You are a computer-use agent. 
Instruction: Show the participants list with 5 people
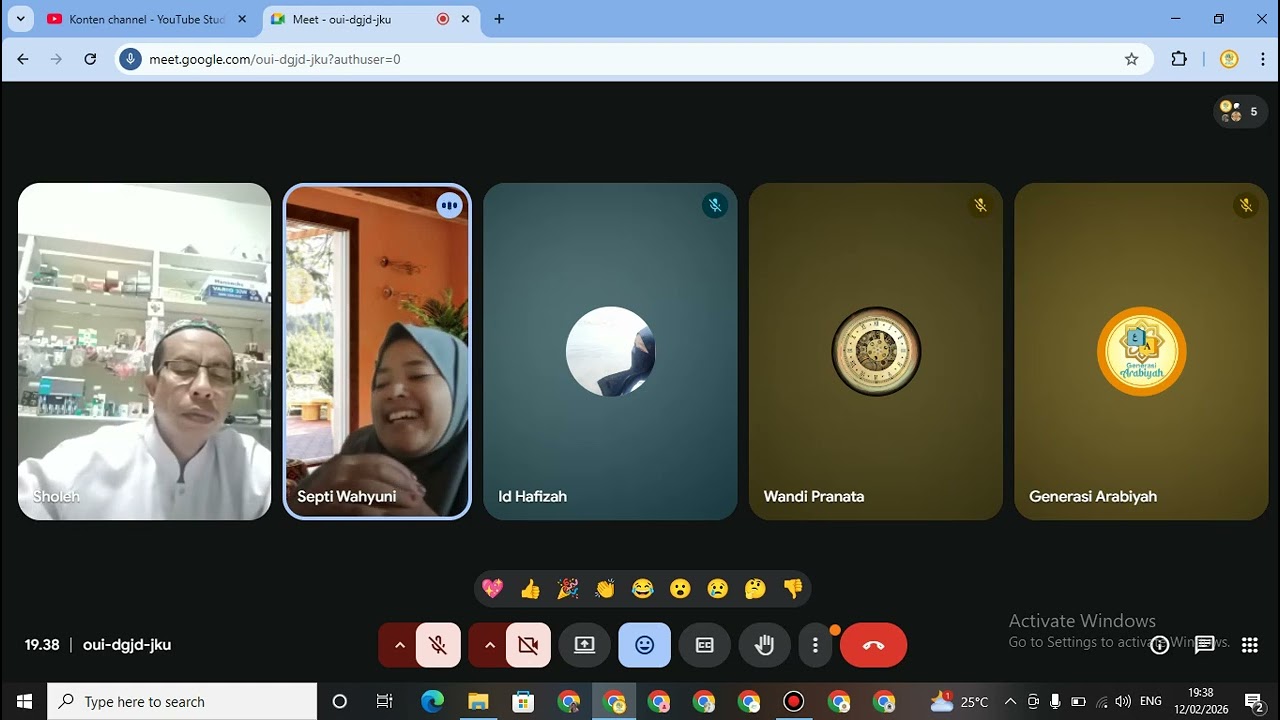coord(1240,111)
